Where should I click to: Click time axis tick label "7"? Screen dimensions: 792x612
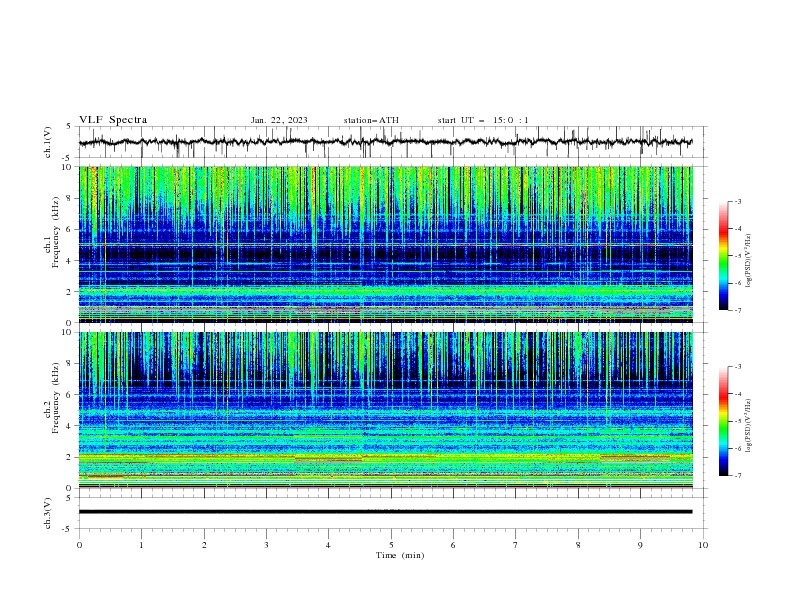pyautogui.click(x=516, y=545)
